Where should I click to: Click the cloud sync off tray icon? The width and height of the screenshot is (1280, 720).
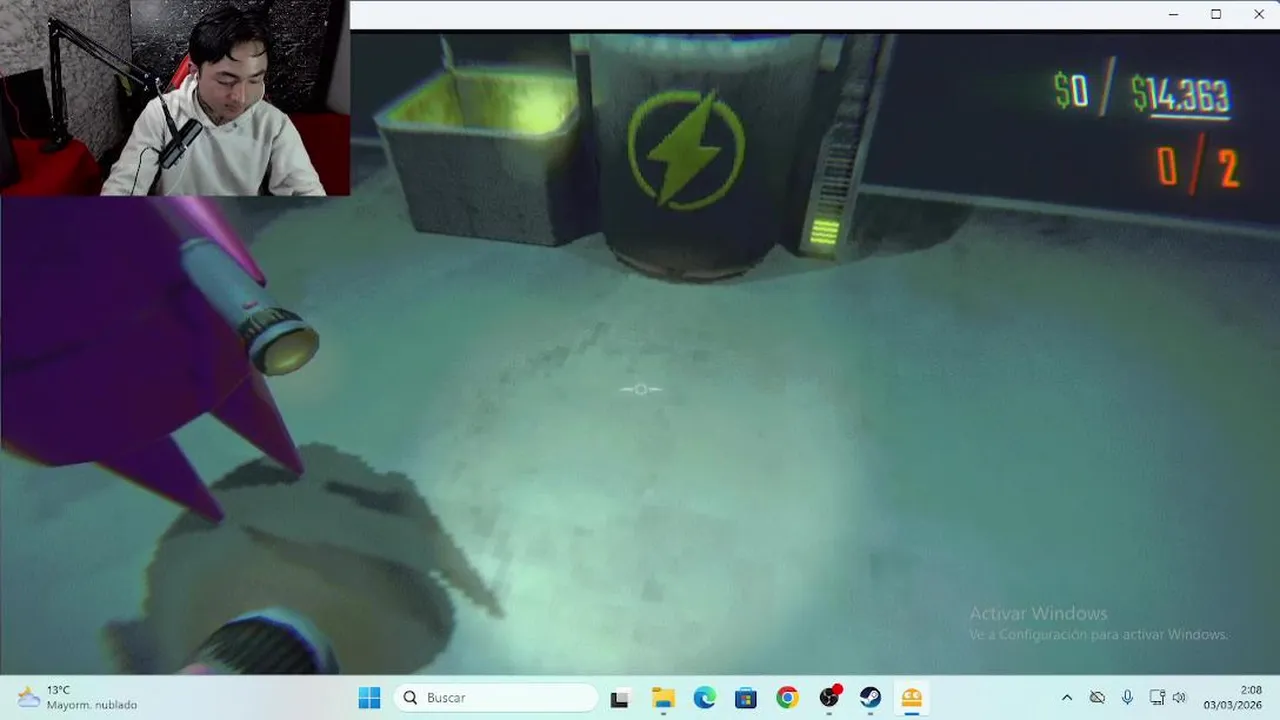(x=1097, y=698)
